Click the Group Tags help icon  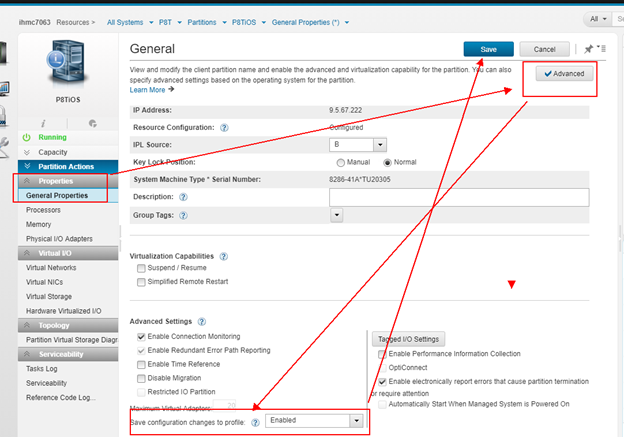183,215
